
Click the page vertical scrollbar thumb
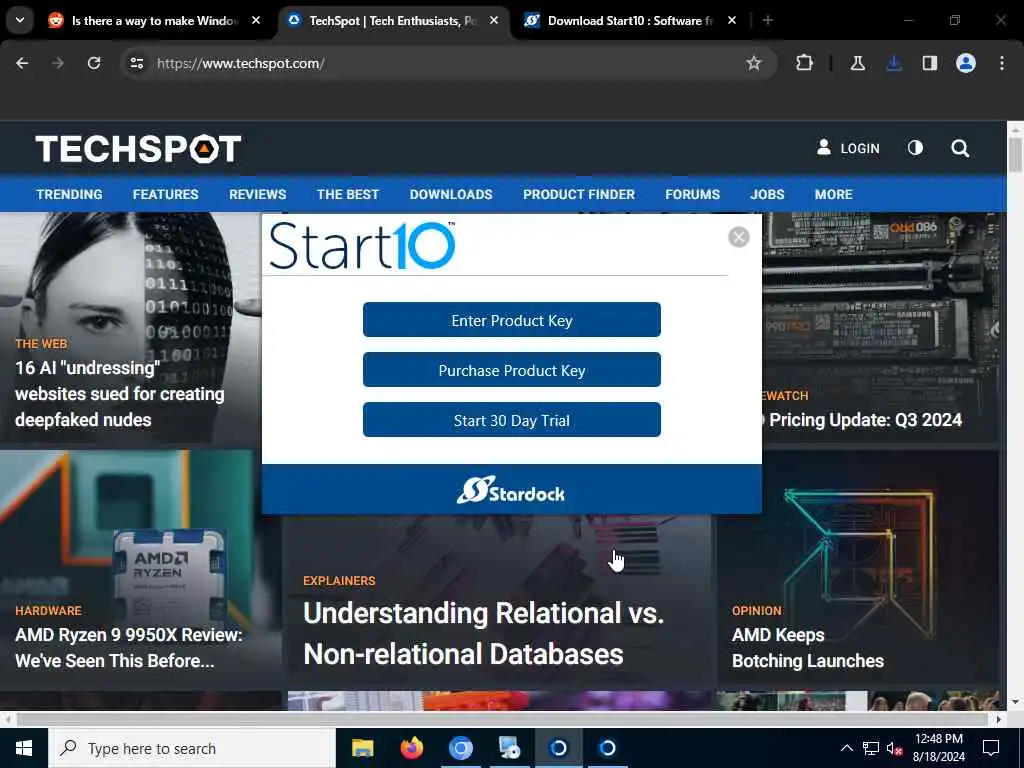[1015, 155]
